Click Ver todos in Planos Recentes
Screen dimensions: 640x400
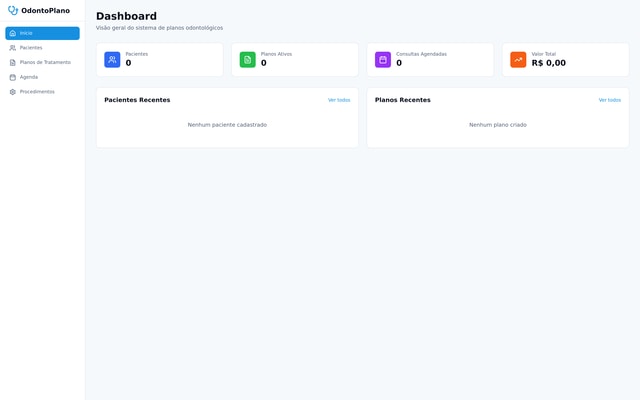pos(609,100)
